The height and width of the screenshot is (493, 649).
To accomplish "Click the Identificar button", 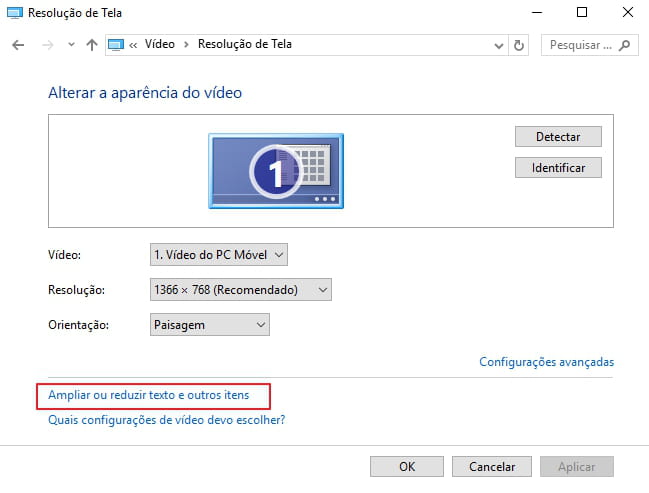I will pos(558,168).
